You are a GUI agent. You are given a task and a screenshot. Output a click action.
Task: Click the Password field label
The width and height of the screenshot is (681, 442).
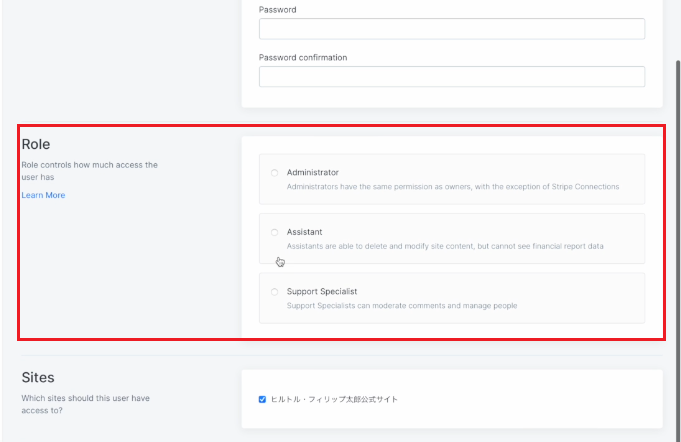pyautogui.click(x=278, y=10)
